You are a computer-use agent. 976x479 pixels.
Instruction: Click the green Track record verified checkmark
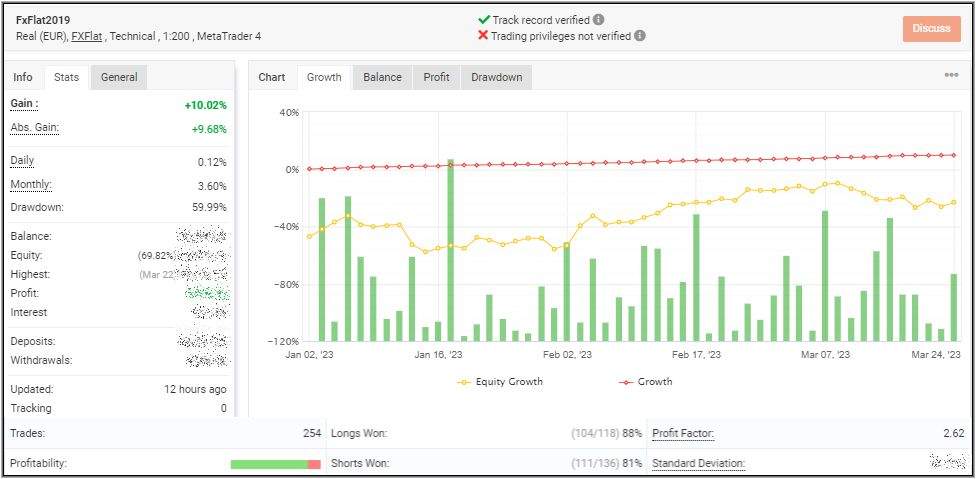point(484,19)
